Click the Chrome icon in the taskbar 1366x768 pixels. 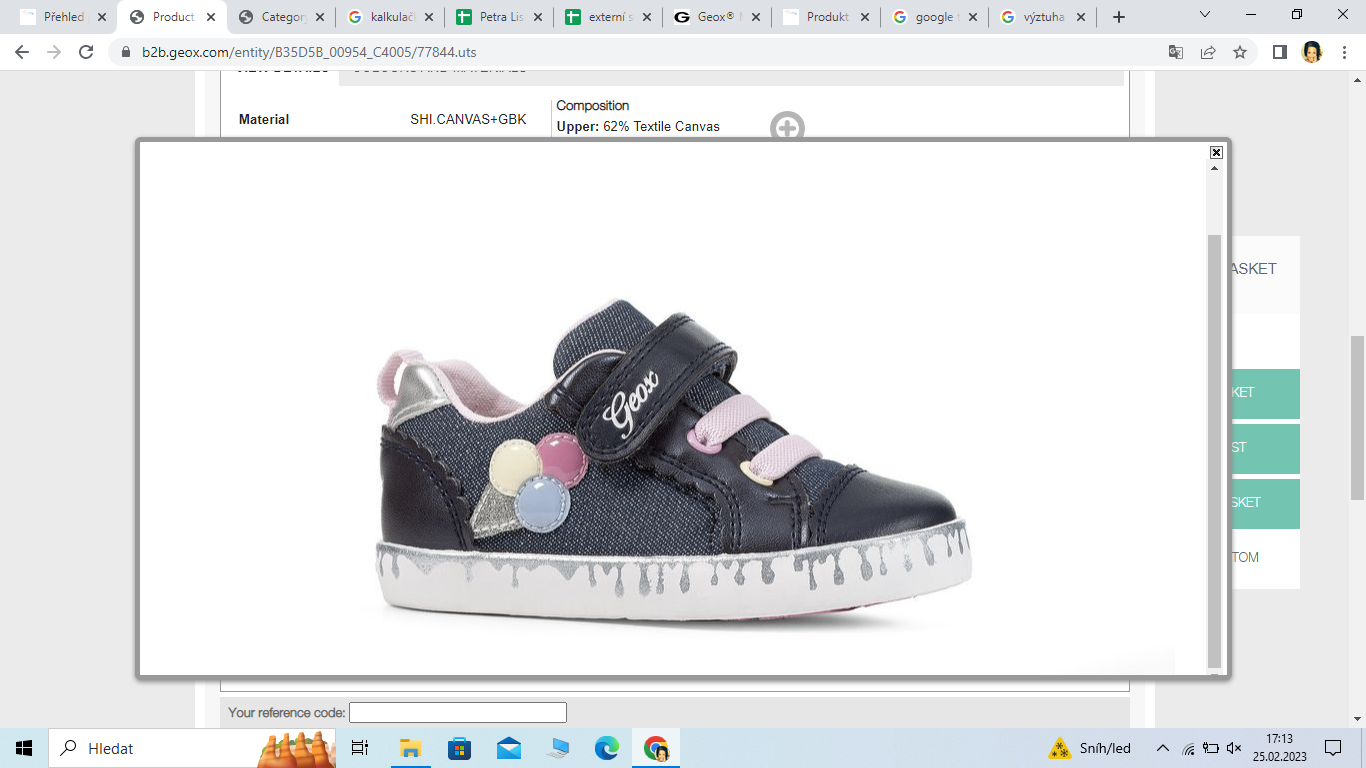click(656, 748)
